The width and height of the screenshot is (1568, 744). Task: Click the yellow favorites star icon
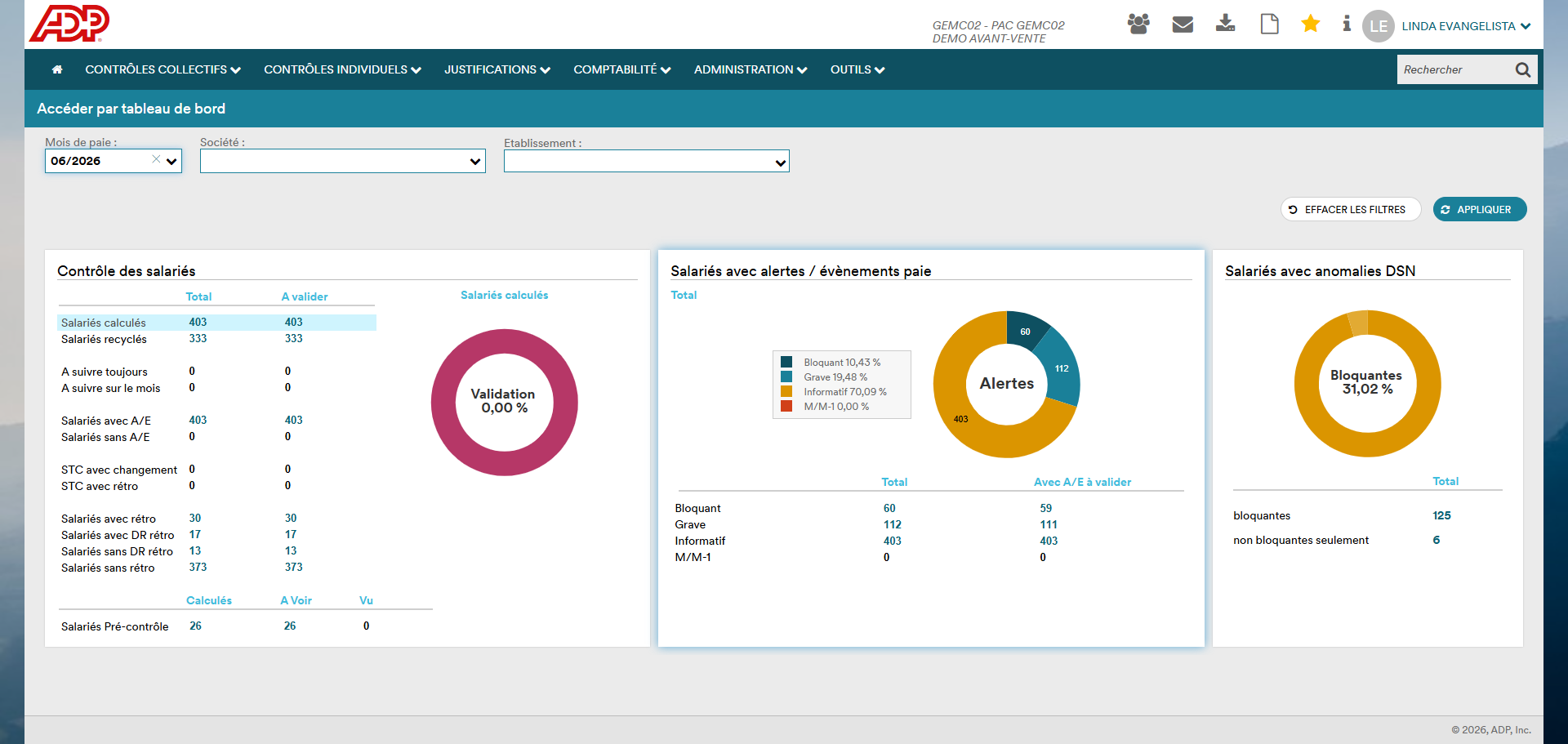click(1311, 24)
